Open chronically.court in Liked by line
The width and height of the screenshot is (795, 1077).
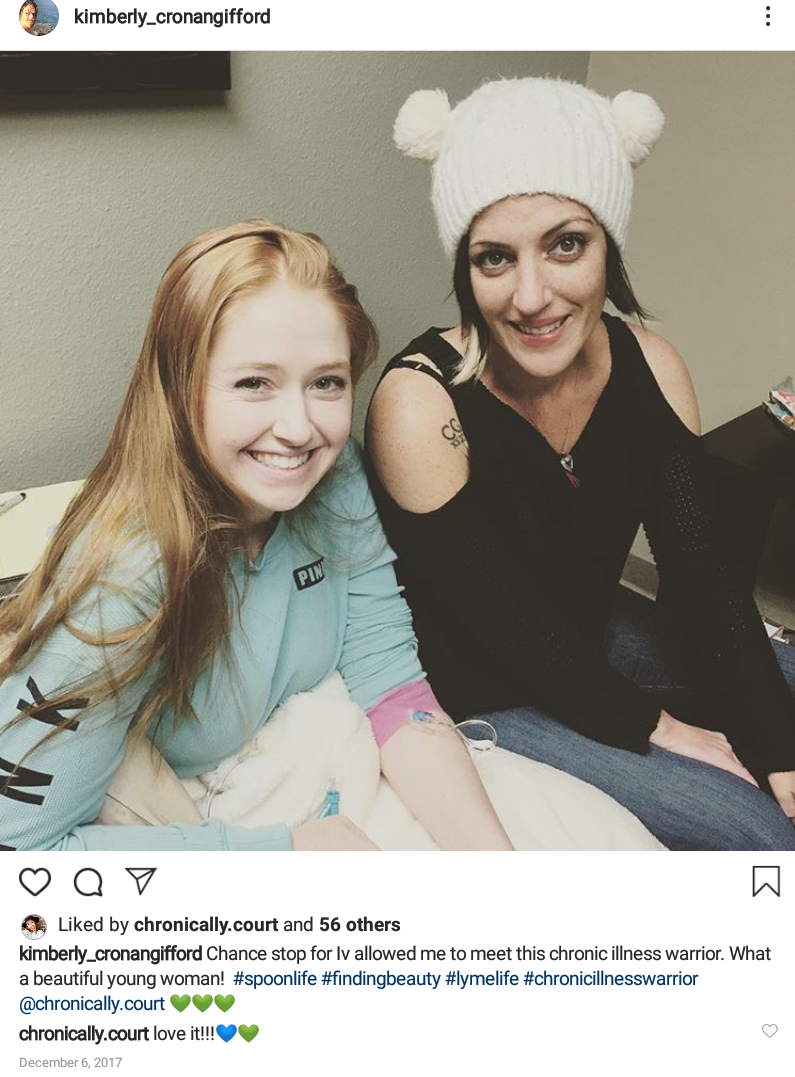[x=206, y=925]
